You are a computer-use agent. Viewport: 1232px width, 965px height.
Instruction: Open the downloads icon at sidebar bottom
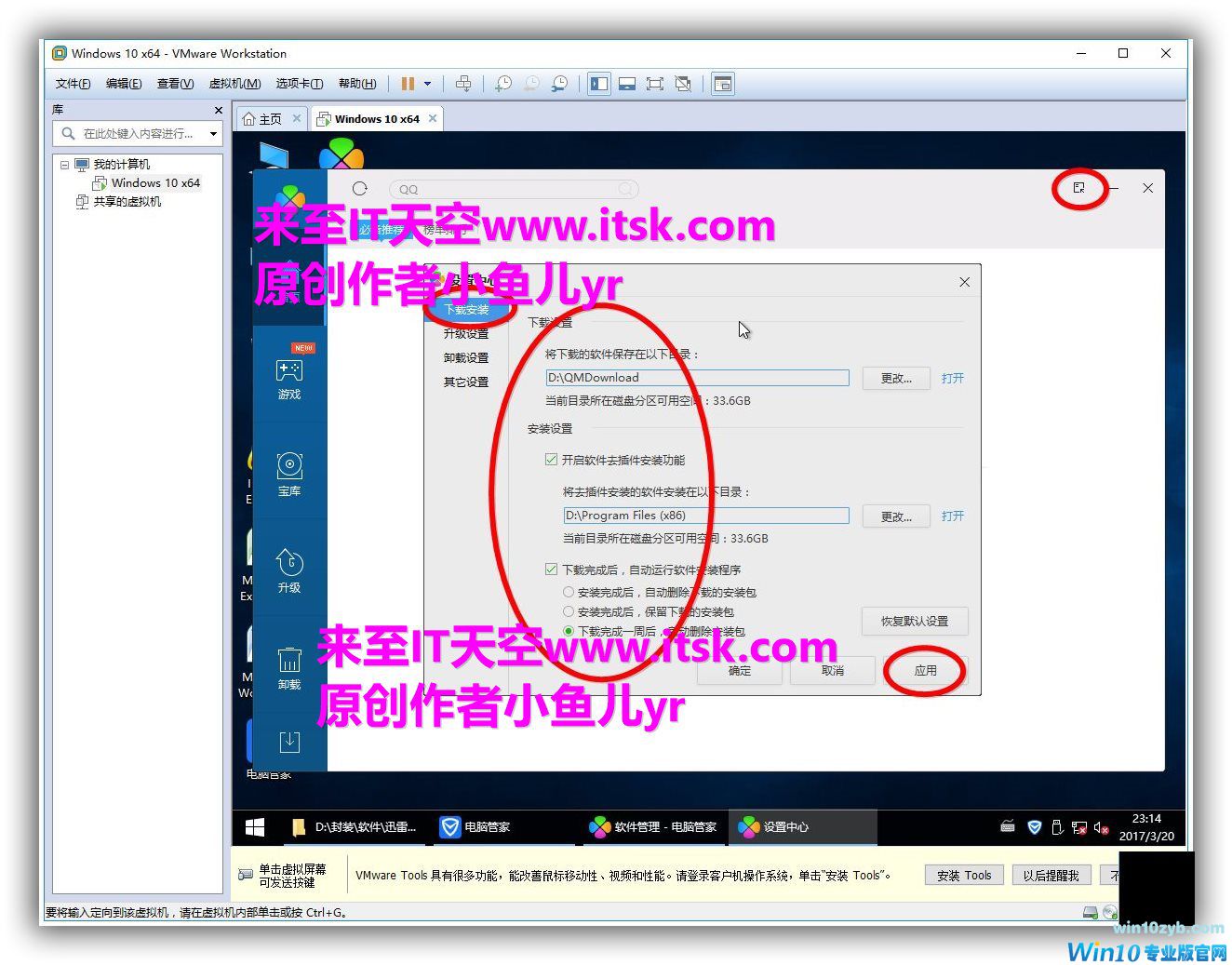tap(289, 742)
